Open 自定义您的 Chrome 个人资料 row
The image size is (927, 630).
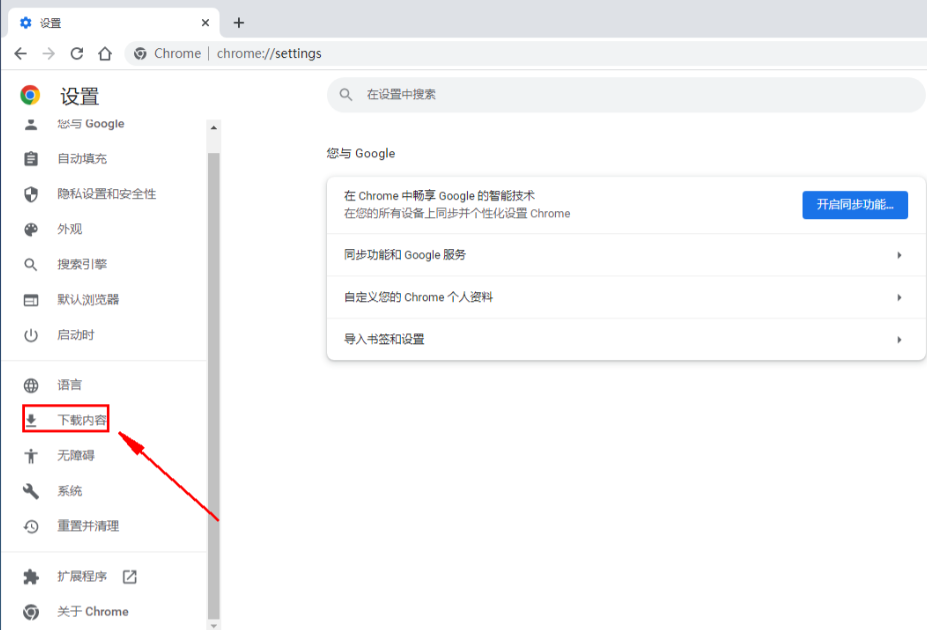click(x=626, y=297)
